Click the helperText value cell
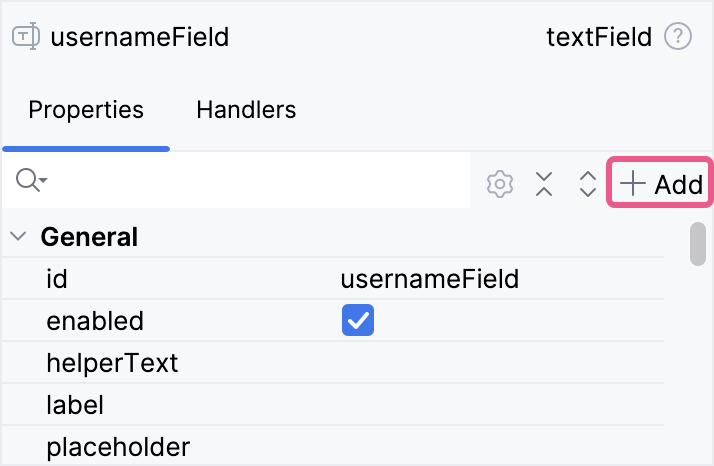Viewport: 714px width, 466px height. coord(500,362)
